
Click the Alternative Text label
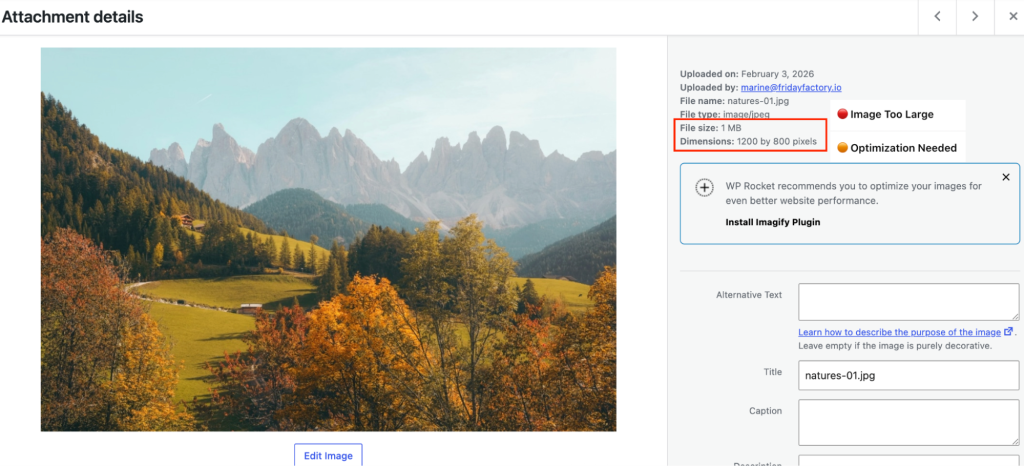[749, 294]
